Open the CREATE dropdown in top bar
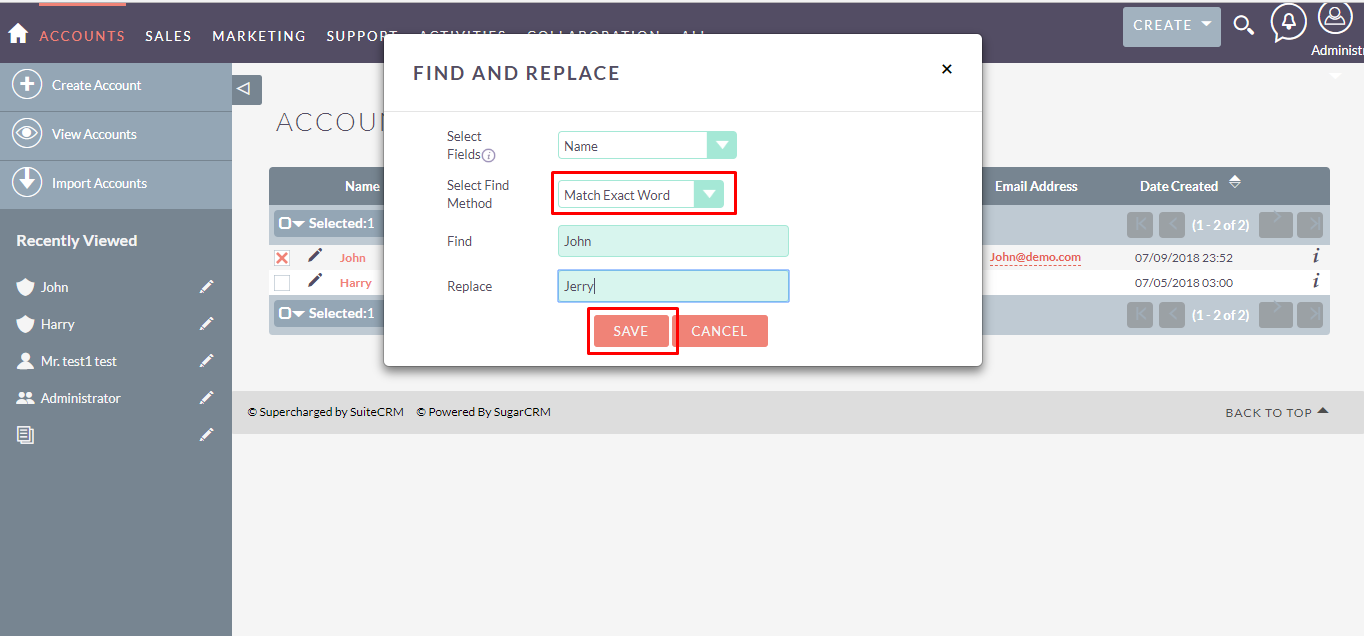The height and width of the screenshot is (636, 1364). pos(1171,25)
